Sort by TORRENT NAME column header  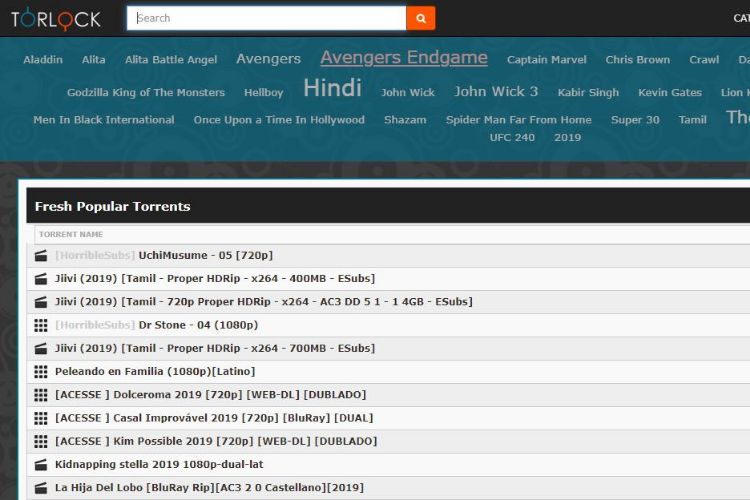(x=71, y=234)
